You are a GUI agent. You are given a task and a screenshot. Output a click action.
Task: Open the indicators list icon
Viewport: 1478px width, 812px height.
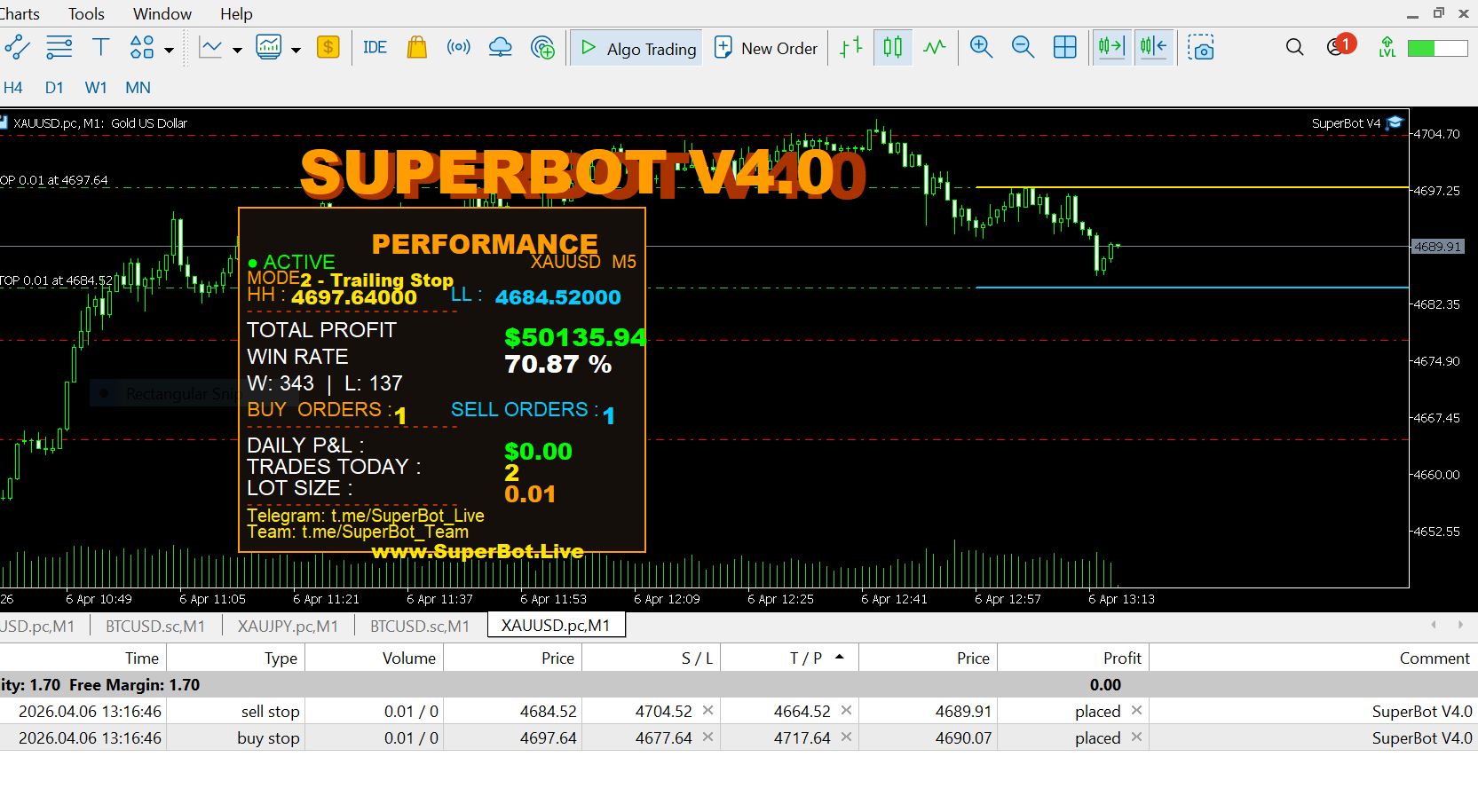210,48
